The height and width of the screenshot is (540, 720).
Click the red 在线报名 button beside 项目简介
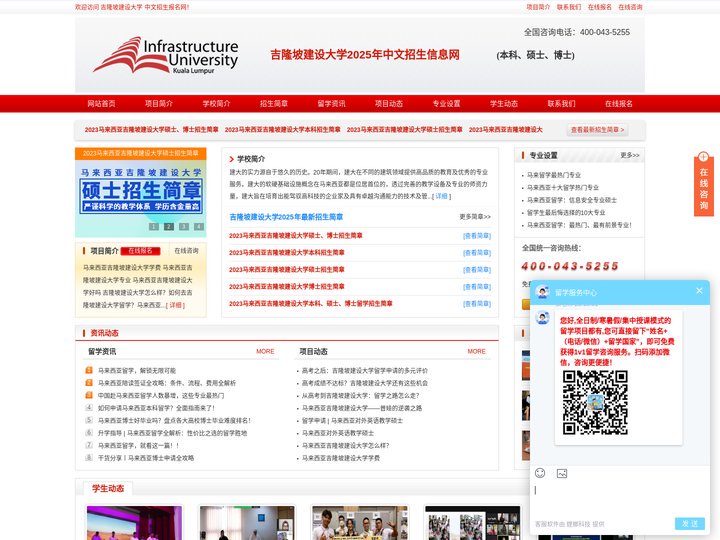[140, 251]
